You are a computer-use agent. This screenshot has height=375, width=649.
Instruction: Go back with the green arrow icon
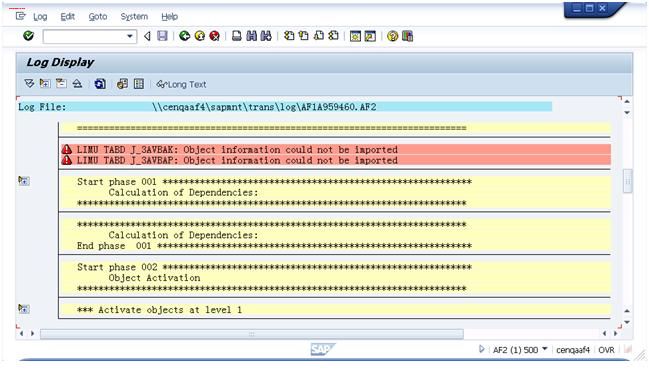coord(184,36)
